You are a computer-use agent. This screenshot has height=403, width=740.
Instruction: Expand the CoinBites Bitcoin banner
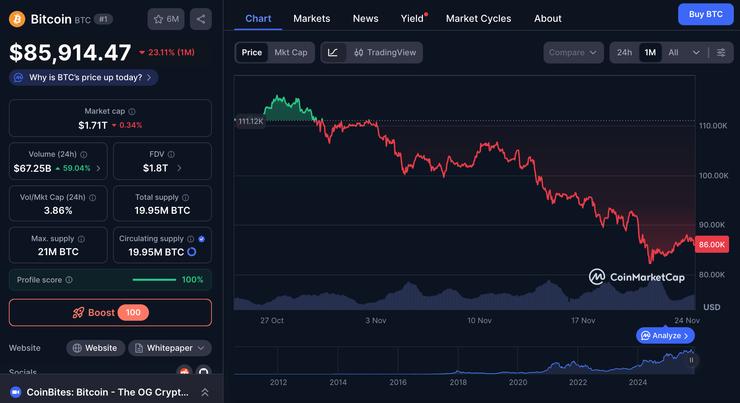(204, 392)
